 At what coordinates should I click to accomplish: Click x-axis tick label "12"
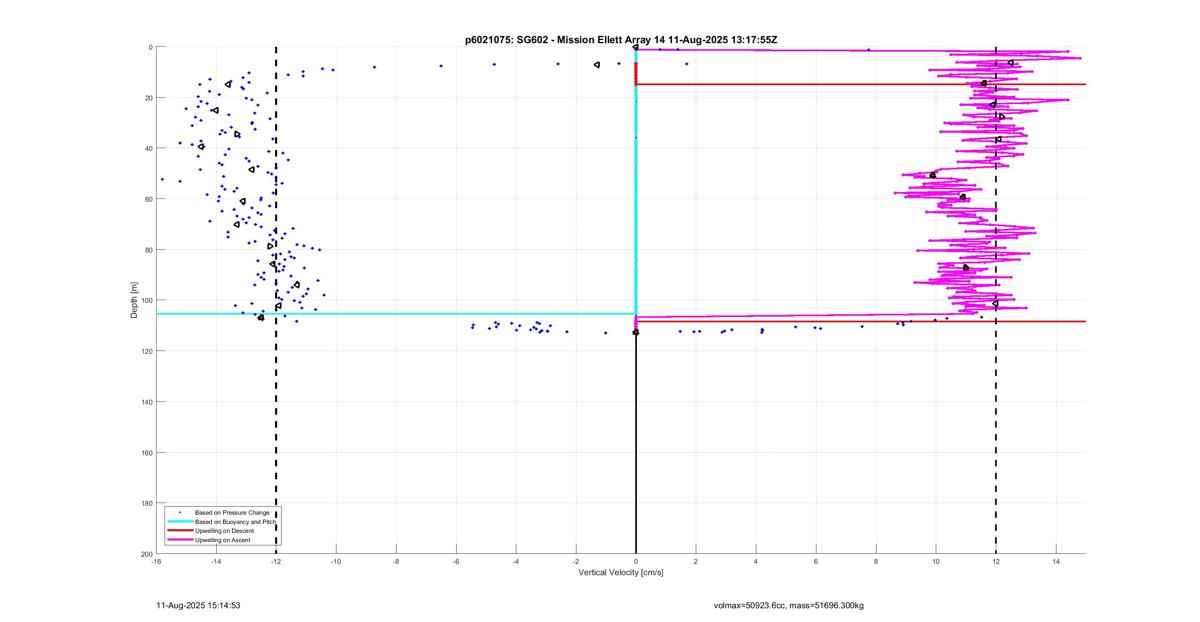996,561
